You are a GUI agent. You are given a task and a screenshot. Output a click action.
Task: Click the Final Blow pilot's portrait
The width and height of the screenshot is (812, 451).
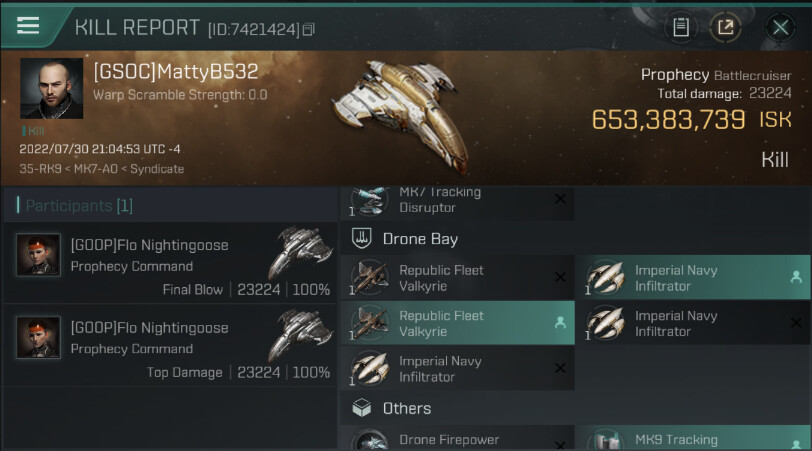(x=38, y=255)
